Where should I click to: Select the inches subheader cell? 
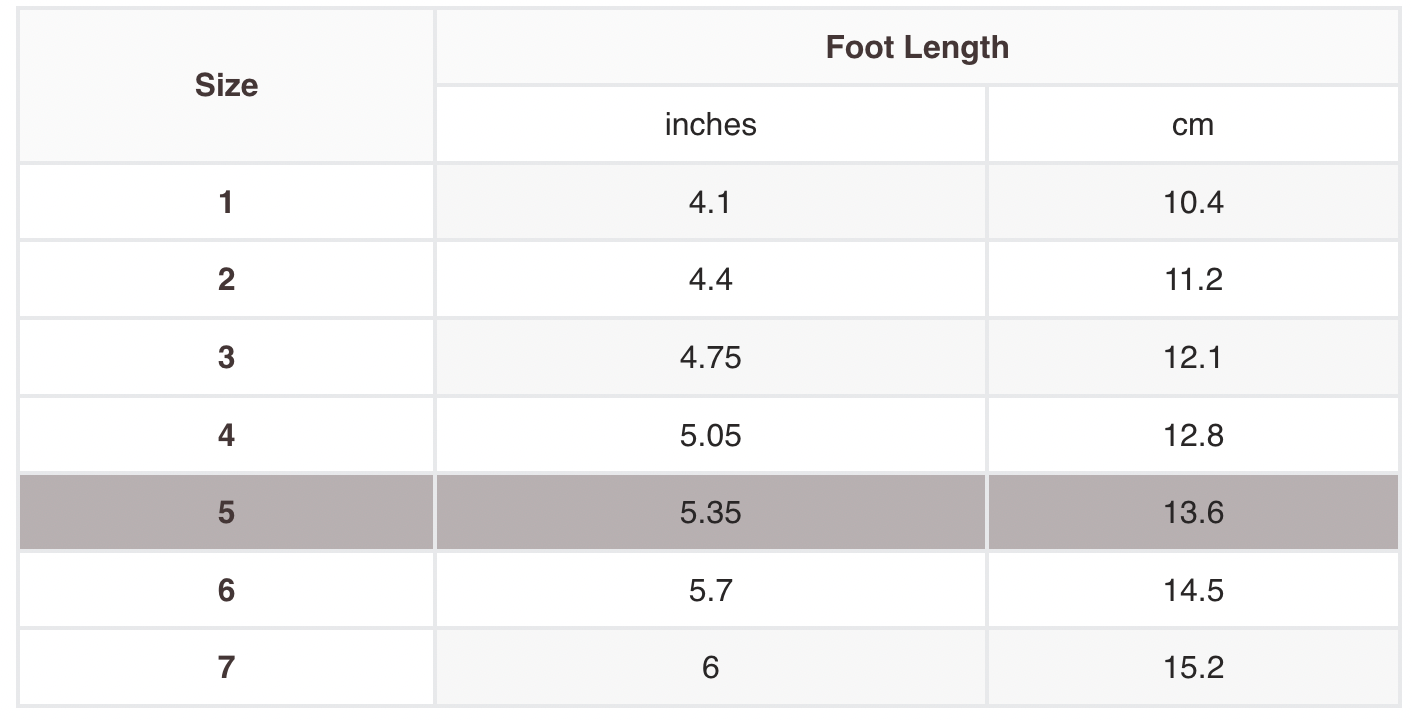click(x=710, y=124)
